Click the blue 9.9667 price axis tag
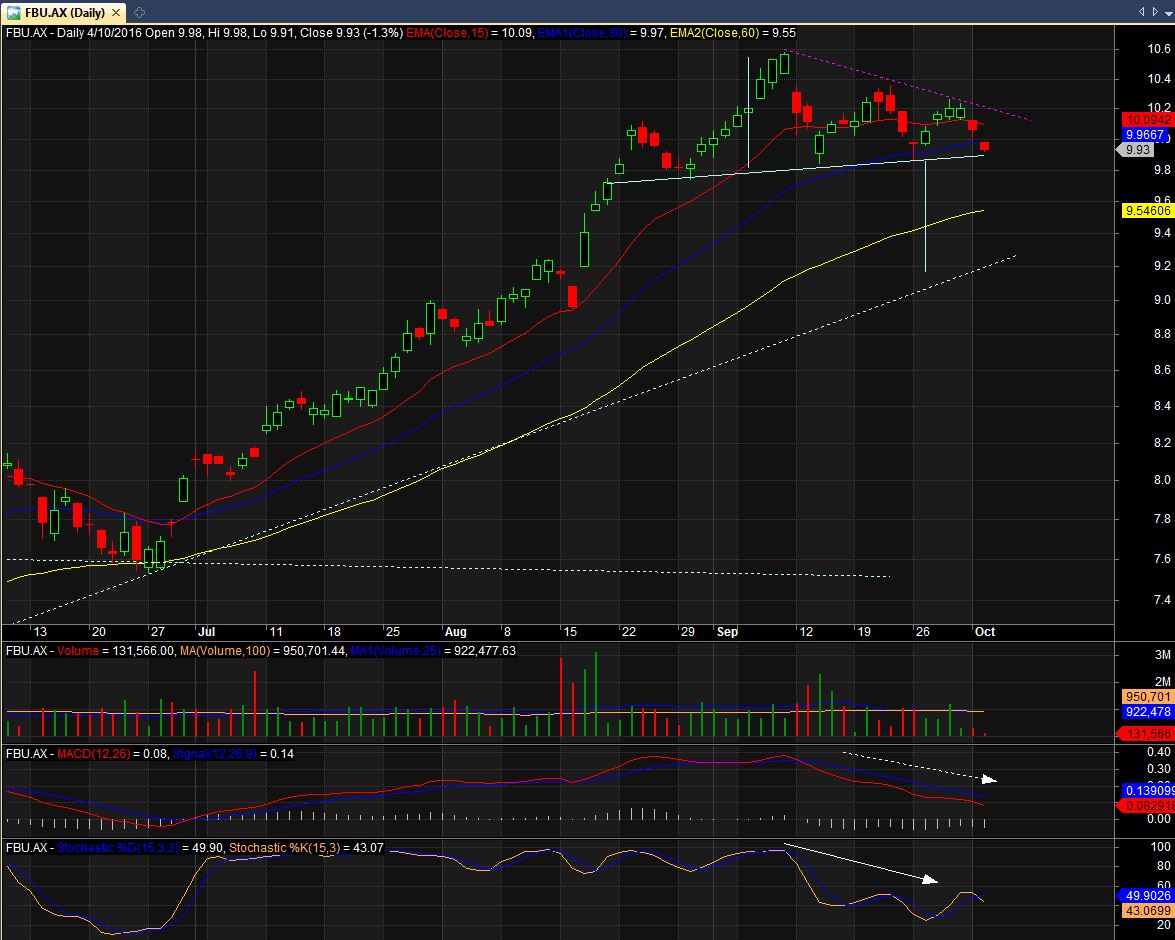This screenshot has height=940, width=1175. [1147, 135]
